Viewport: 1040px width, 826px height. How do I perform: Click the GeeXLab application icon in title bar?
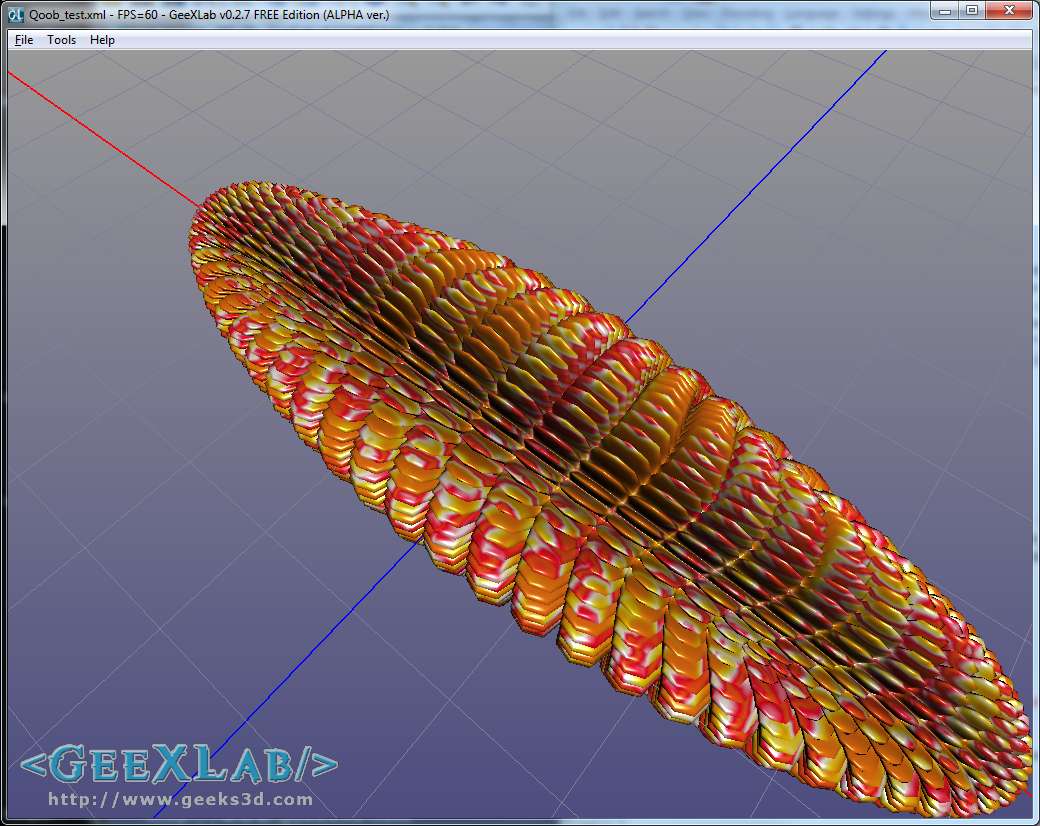(x=15, y=15)
